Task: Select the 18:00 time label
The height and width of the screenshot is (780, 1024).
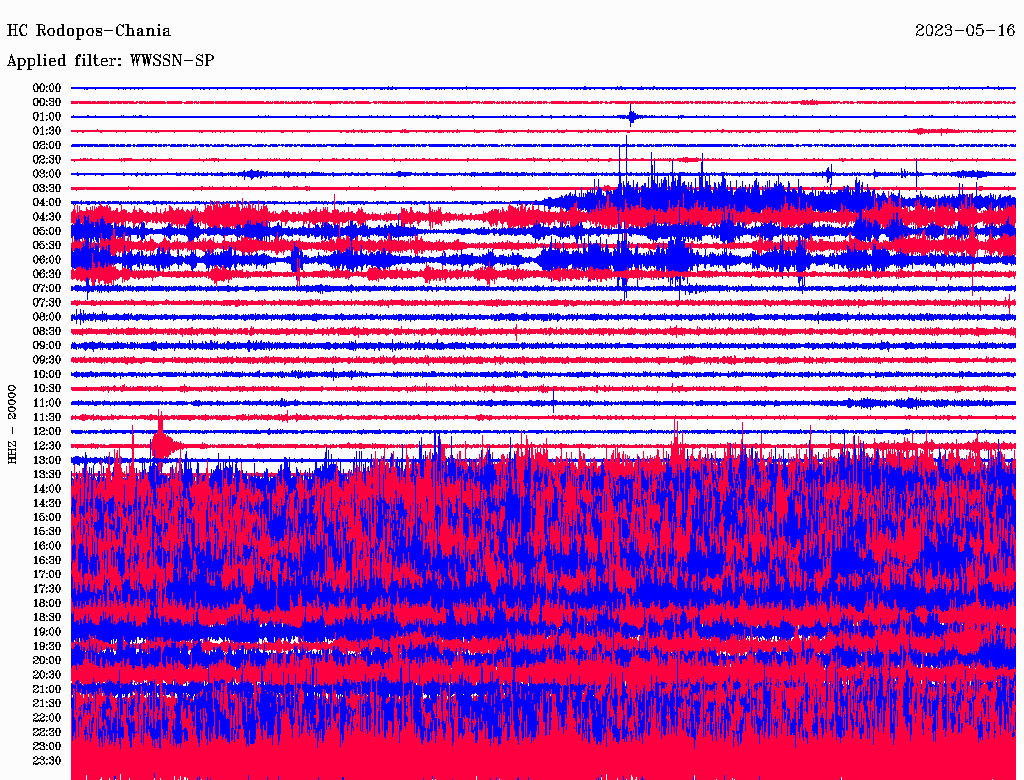Action: (48, 603)
